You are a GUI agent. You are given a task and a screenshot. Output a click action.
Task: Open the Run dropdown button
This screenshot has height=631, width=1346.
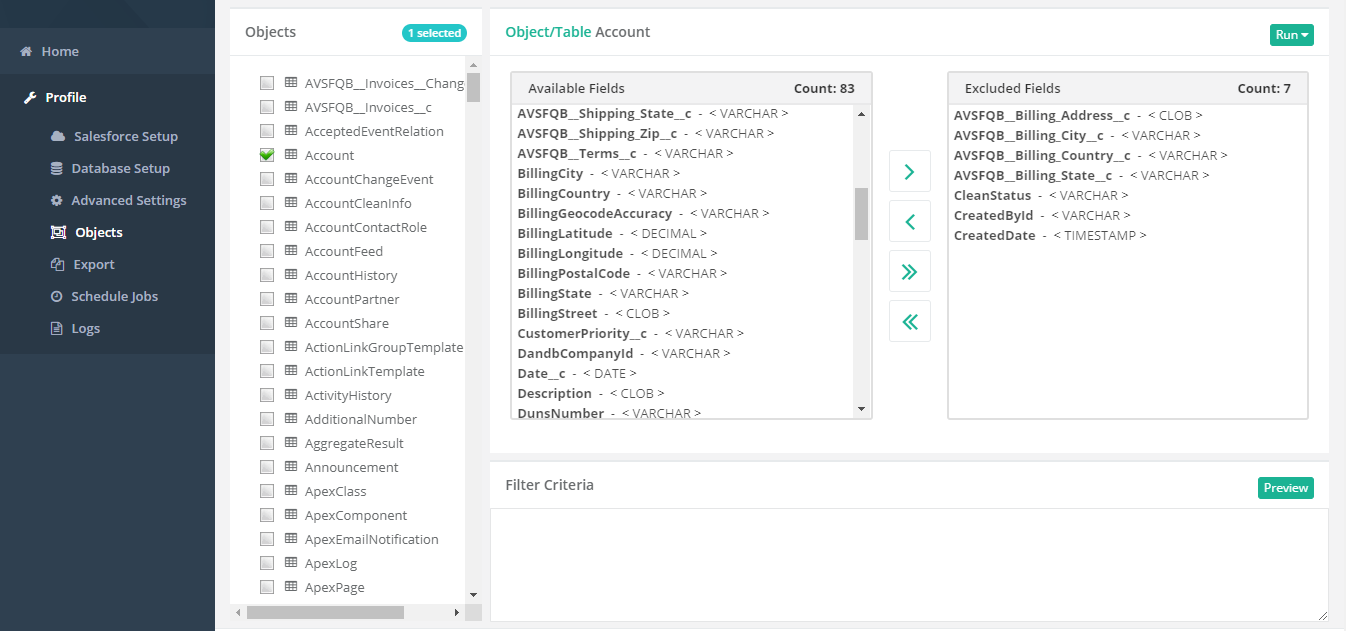click(x=1291, y=35)
